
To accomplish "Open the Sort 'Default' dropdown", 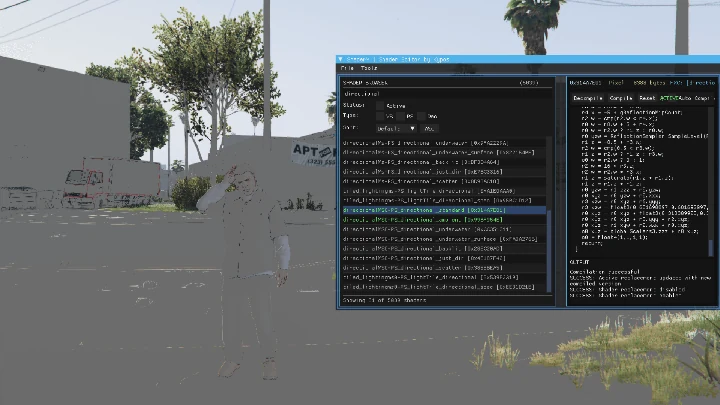I will (396, 129).
